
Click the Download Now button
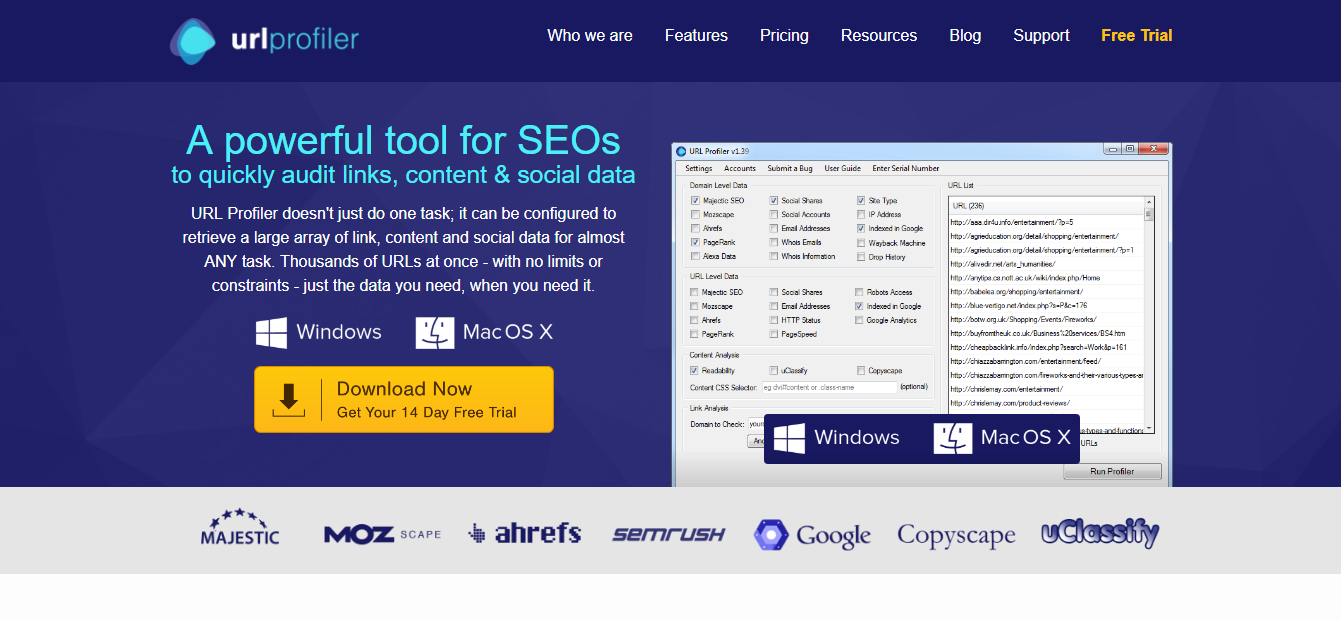tap(404, 399)
